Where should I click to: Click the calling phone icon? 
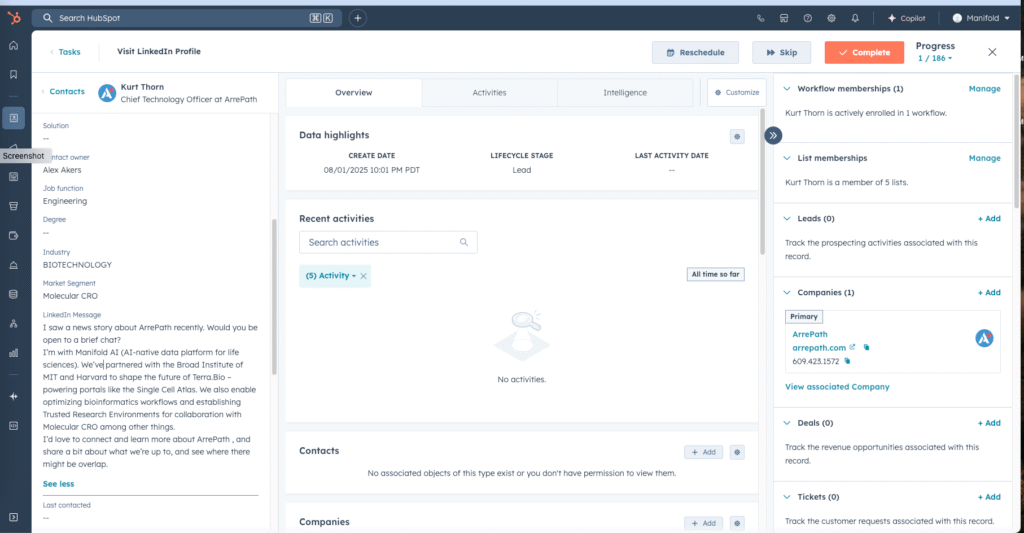coord(760,18)
